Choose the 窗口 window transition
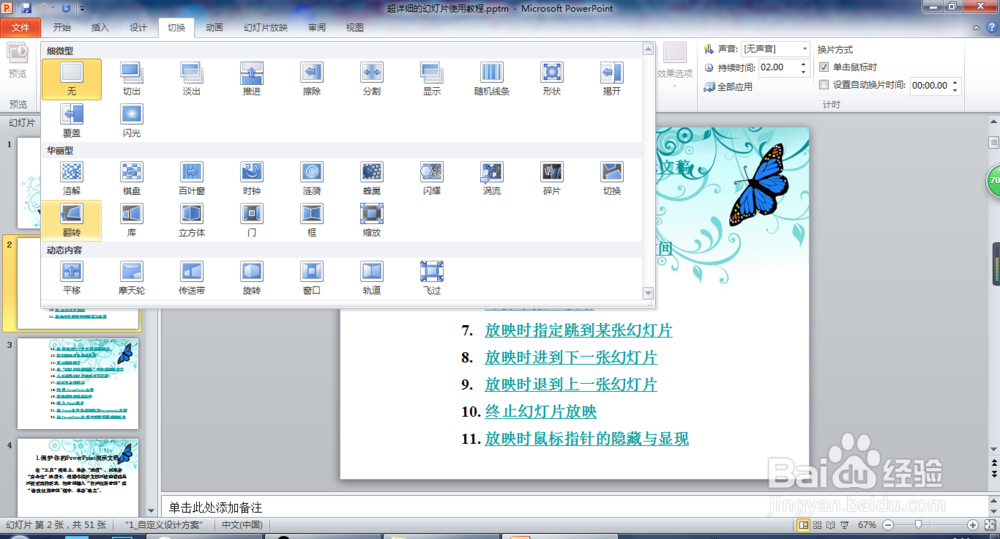Image resolution: width=1000 pixels, height=539 pixels. 311,278
